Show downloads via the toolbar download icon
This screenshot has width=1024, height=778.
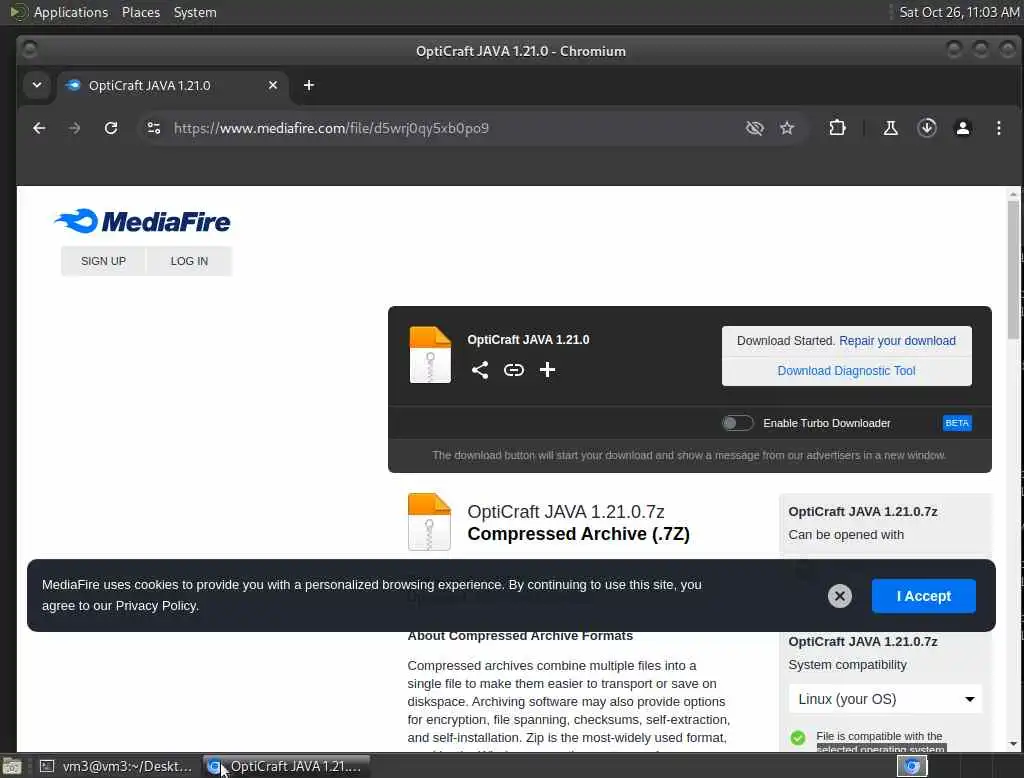coord(927,128)
